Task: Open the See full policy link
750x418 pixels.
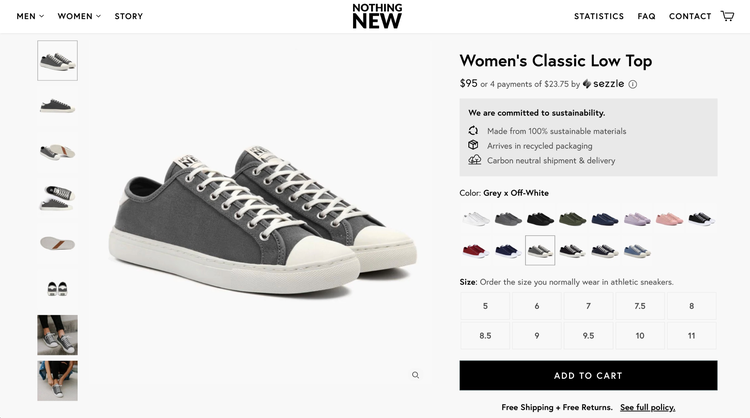Action: 647,407
